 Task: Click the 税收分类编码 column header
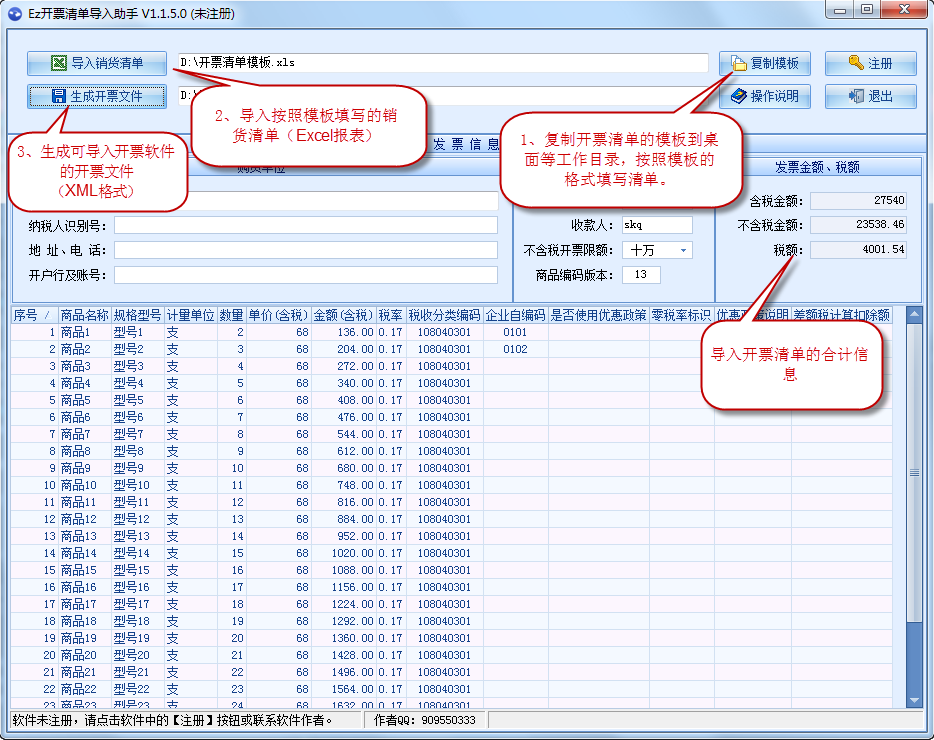[x=444, y=315]
